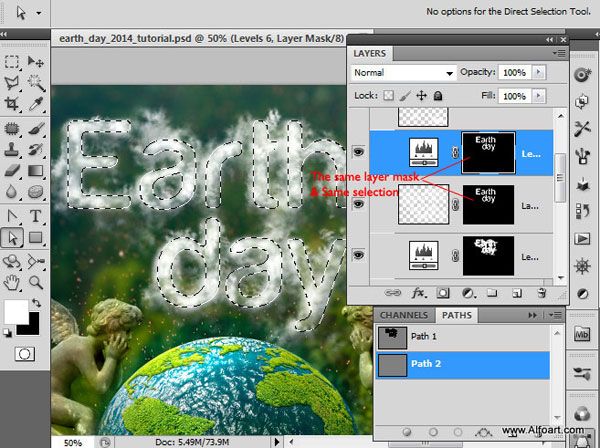Add a layer style with fx button
The height and width of the screenshot is (448, 600).
pyautogui.click(x=418, y=293)
